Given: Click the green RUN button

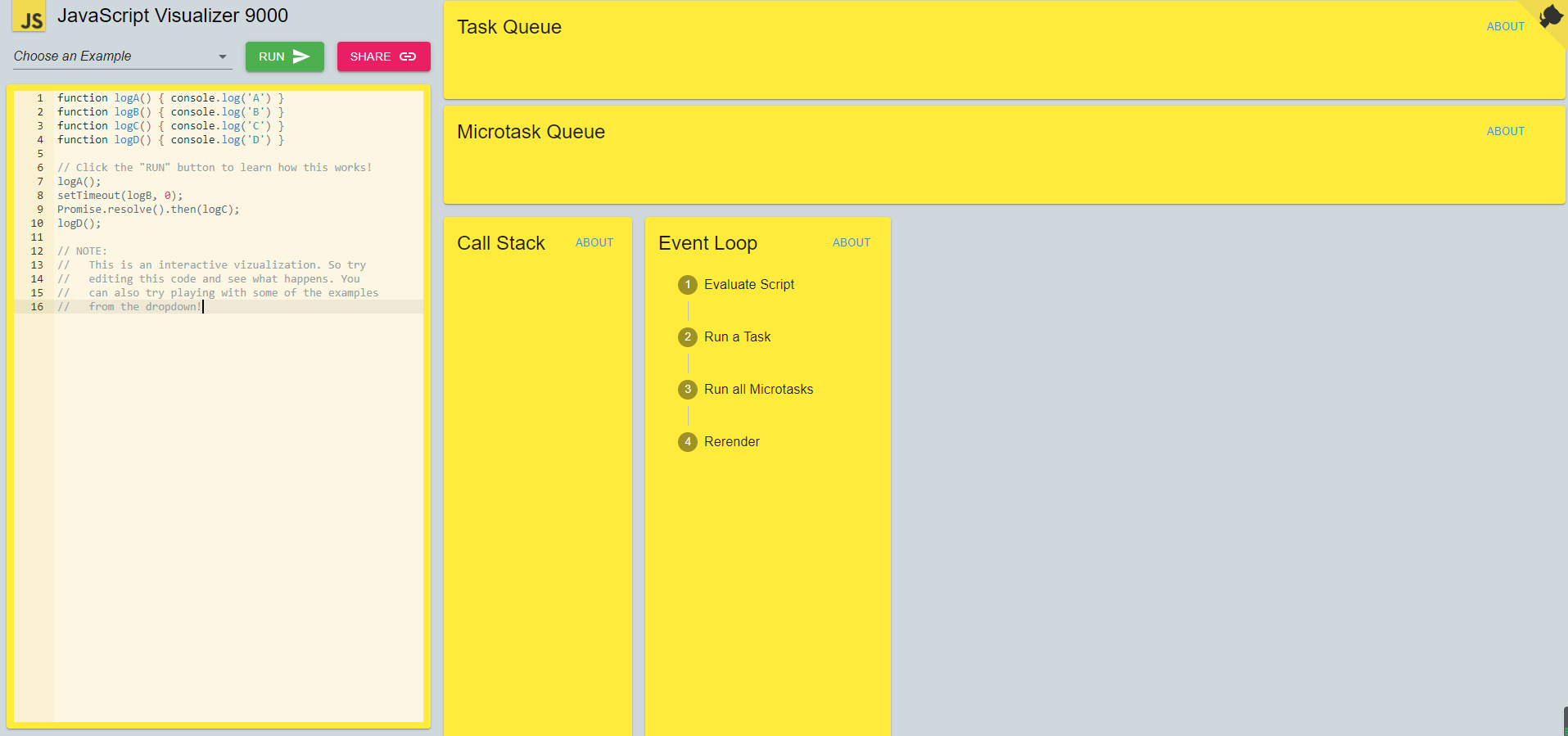Looking at the screenshot, I should (284, 56).
